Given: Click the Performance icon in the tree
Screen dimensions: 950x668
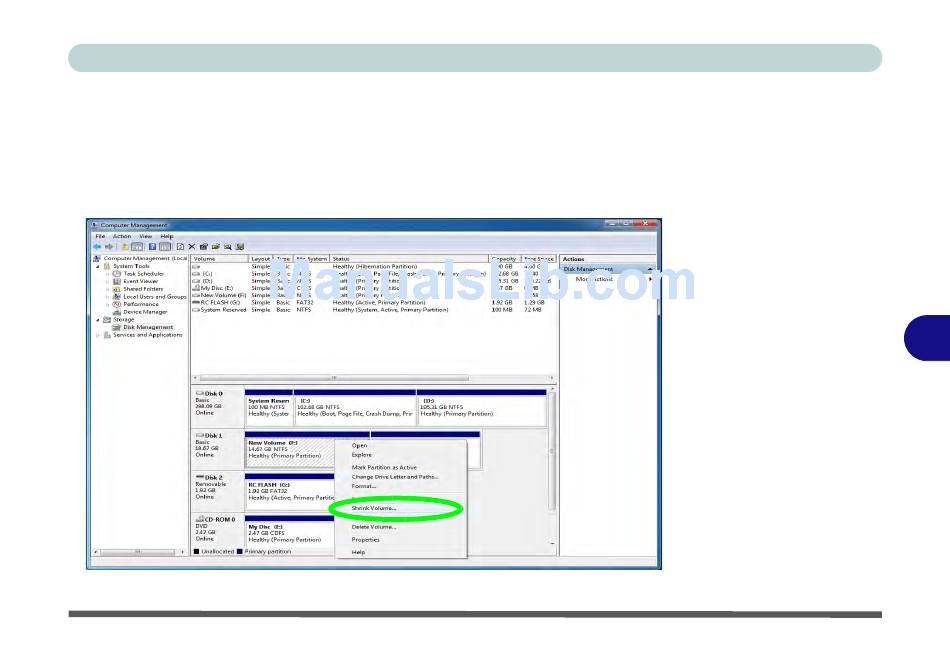Looking at the screenshot, I should (x=117, y=305).
